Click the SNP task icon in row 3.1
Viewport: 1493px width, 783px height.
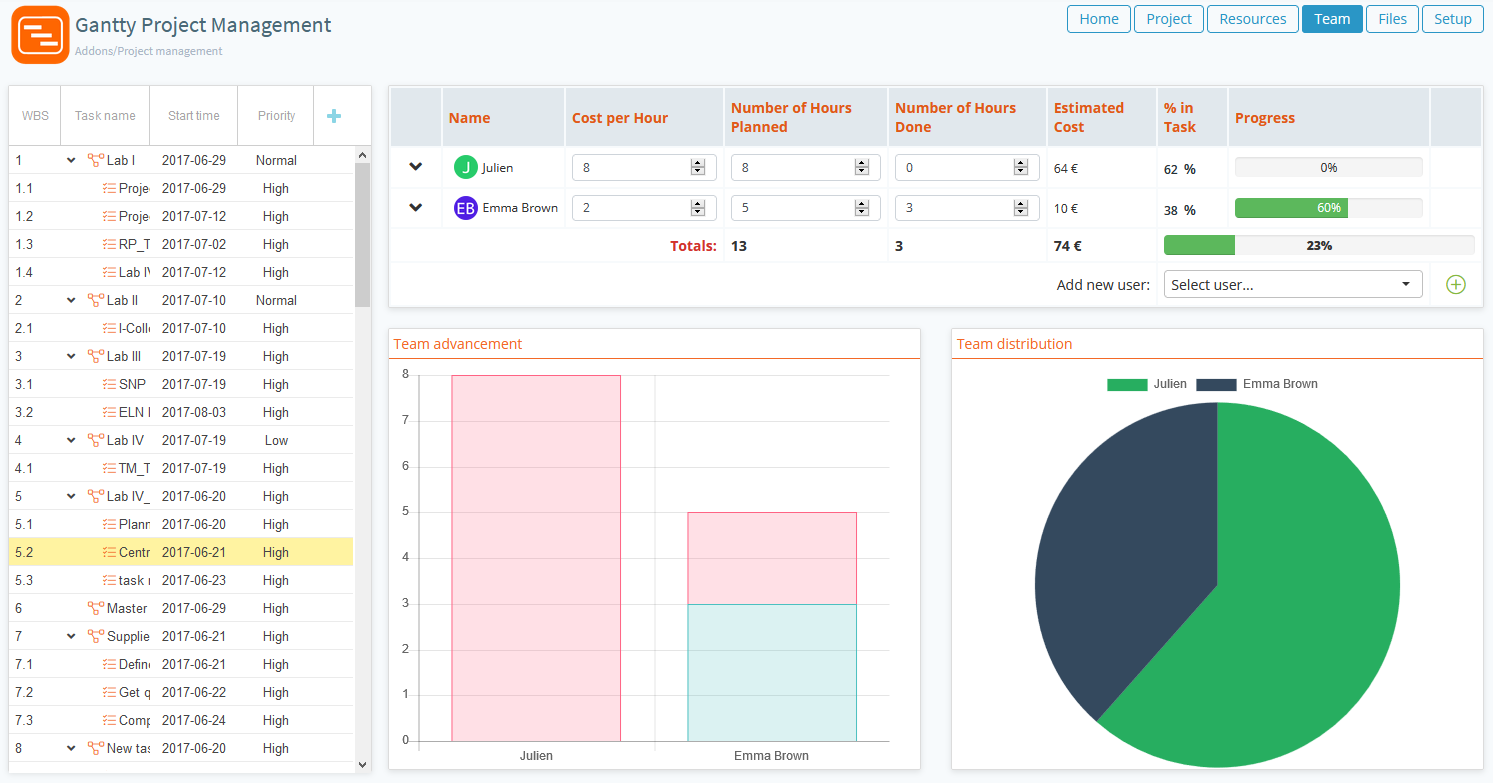(109, 384)
